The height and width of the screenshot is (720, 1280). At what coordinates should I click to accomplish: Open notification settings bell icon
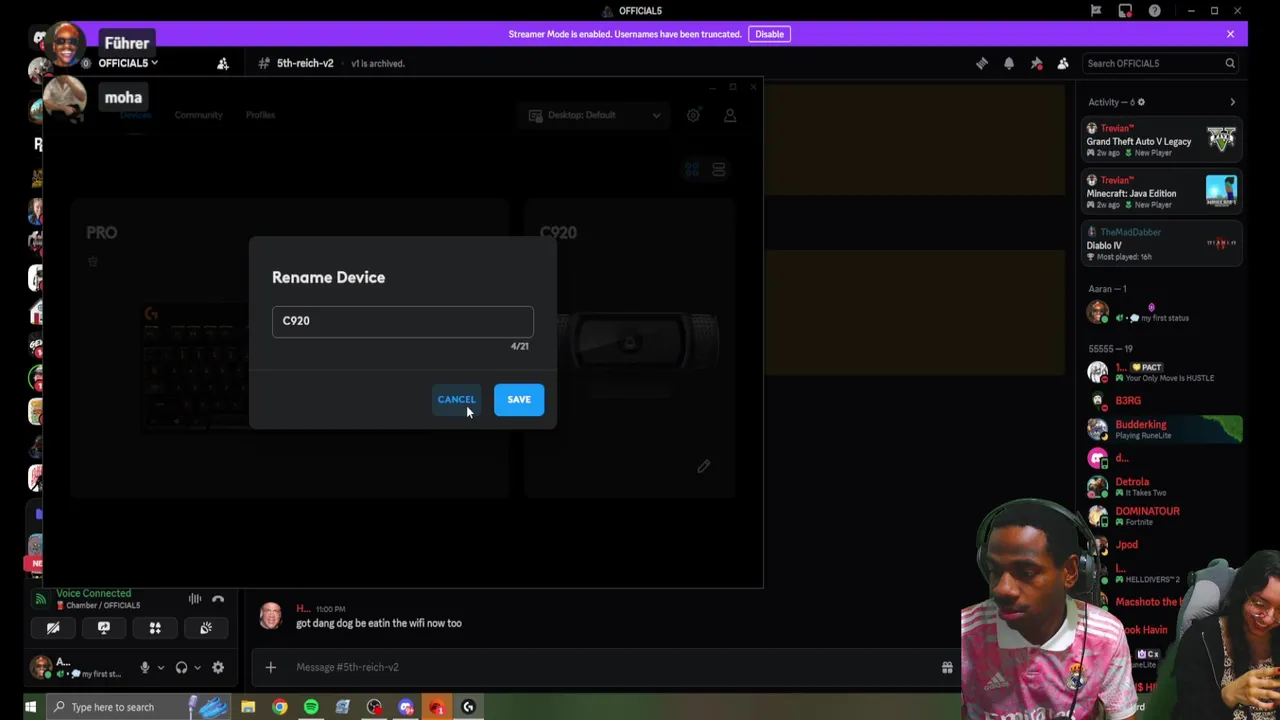1009,63
